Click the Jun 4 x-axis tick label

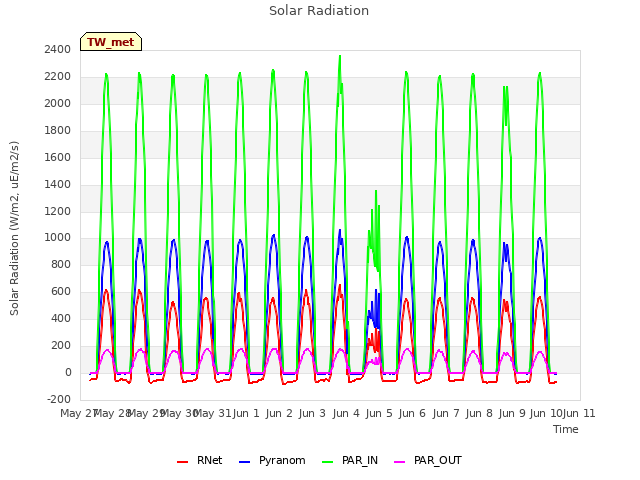pos(346,413)
